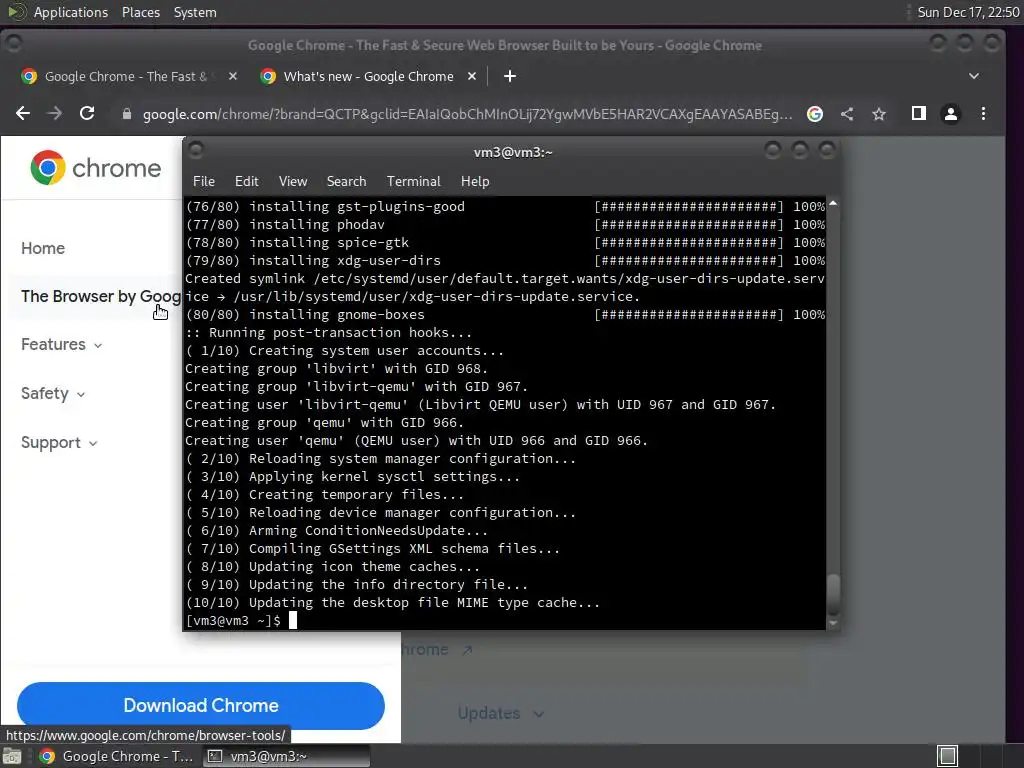This screenshot has height=768, width=1024.
Task: Open Chrome three-dot menu
Action: pyautogui.click(x=984, y=114)
